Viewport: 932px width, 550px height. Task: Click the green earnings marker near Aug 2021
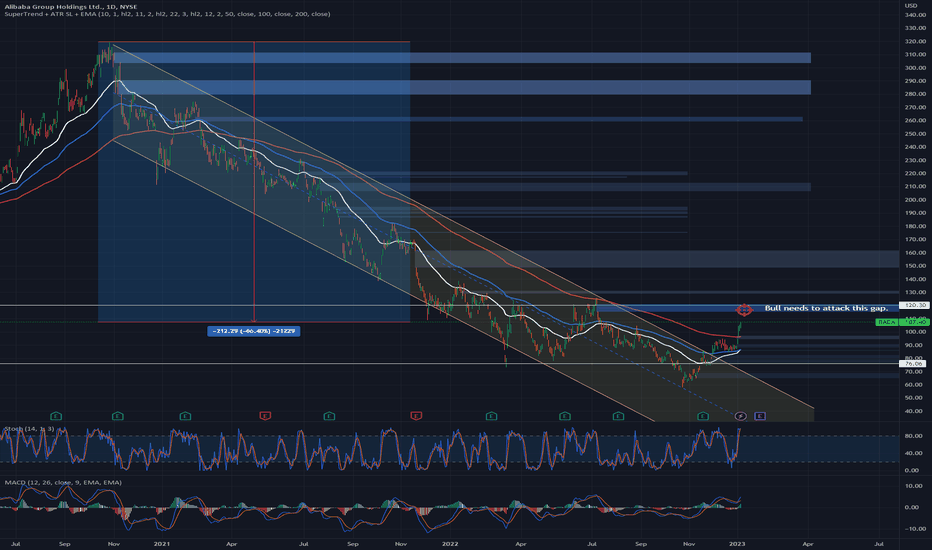329,416
